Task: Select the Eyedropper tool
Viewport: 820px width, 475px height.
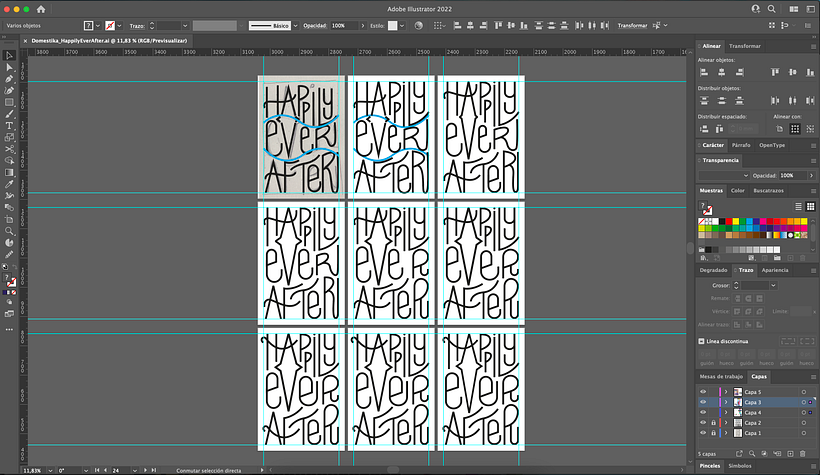Action: tap(9, 184)
